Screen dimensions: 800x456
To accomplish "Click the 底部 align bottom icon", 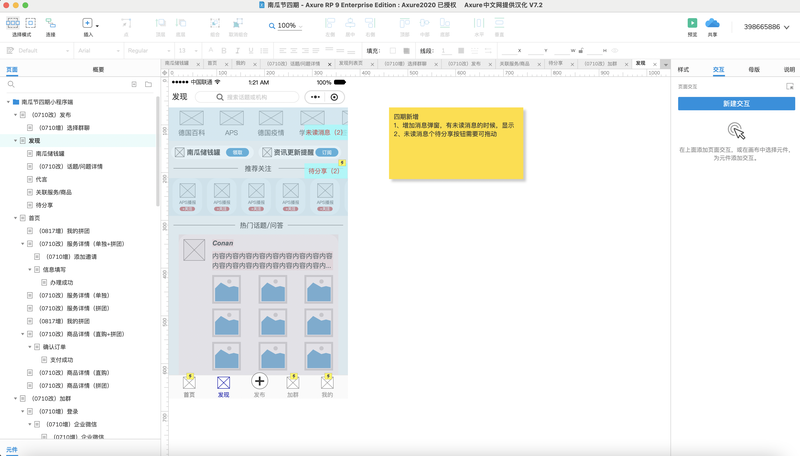I will coord(445,23).
